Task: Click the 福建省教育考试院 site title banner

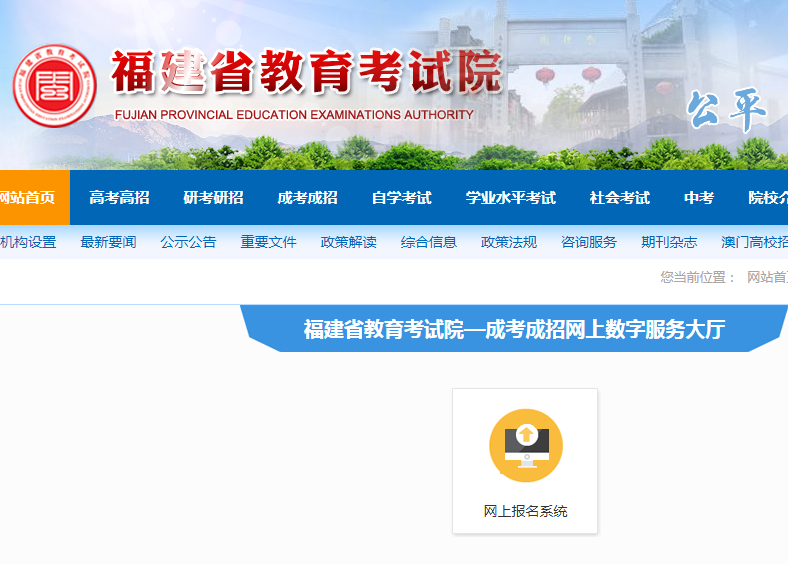Action: (307, 72)
